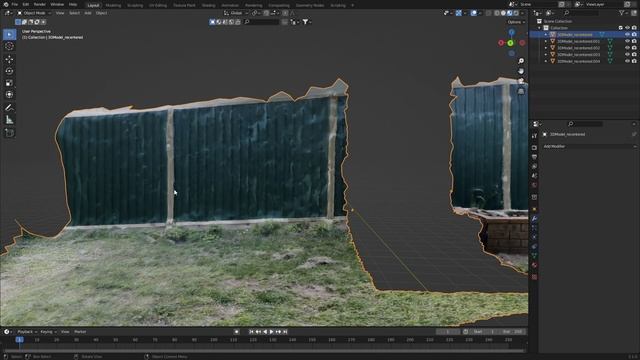Select rendered viewport shading mode
The height and width of the screenshot is (360, 640).
tap(516, 13)
